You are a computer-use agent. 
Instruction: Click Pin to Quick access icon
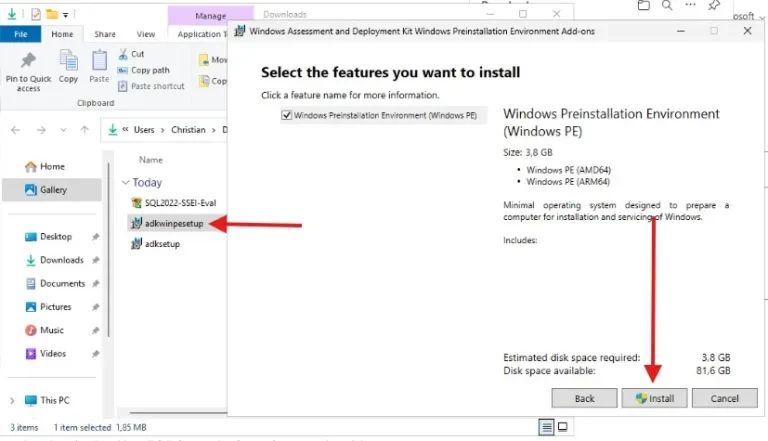pyautogui.click(x=28, y=61)
